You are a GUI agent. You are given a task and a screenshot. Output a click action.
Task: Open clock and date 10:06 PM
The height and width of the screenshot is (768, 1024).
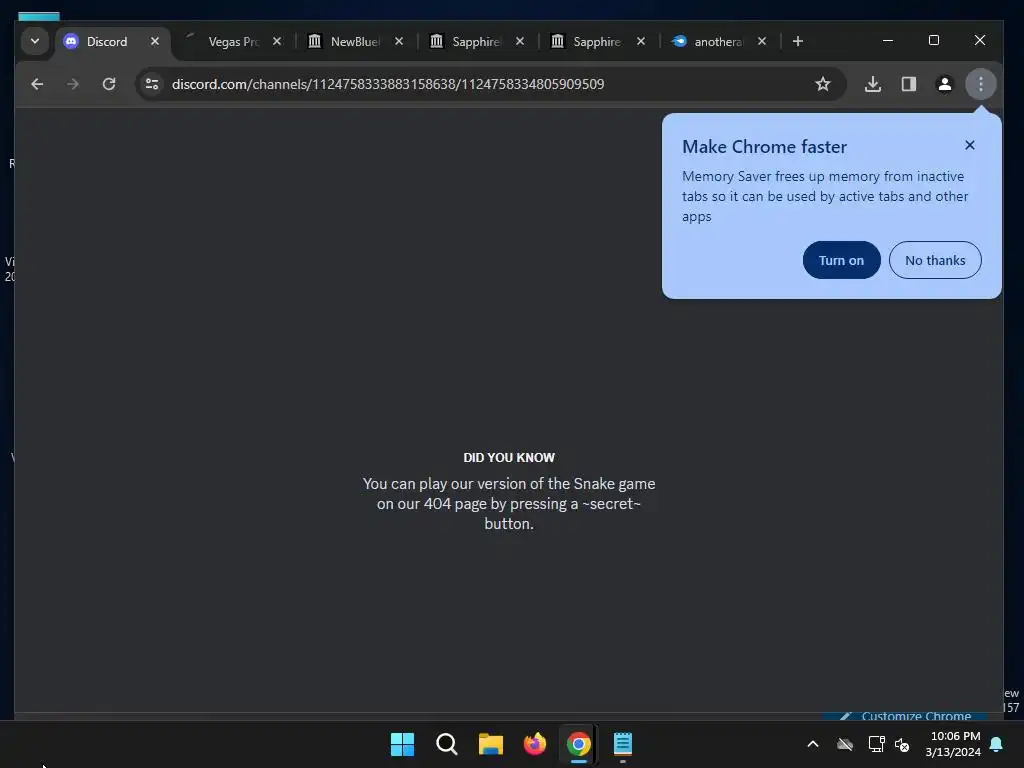953,744
